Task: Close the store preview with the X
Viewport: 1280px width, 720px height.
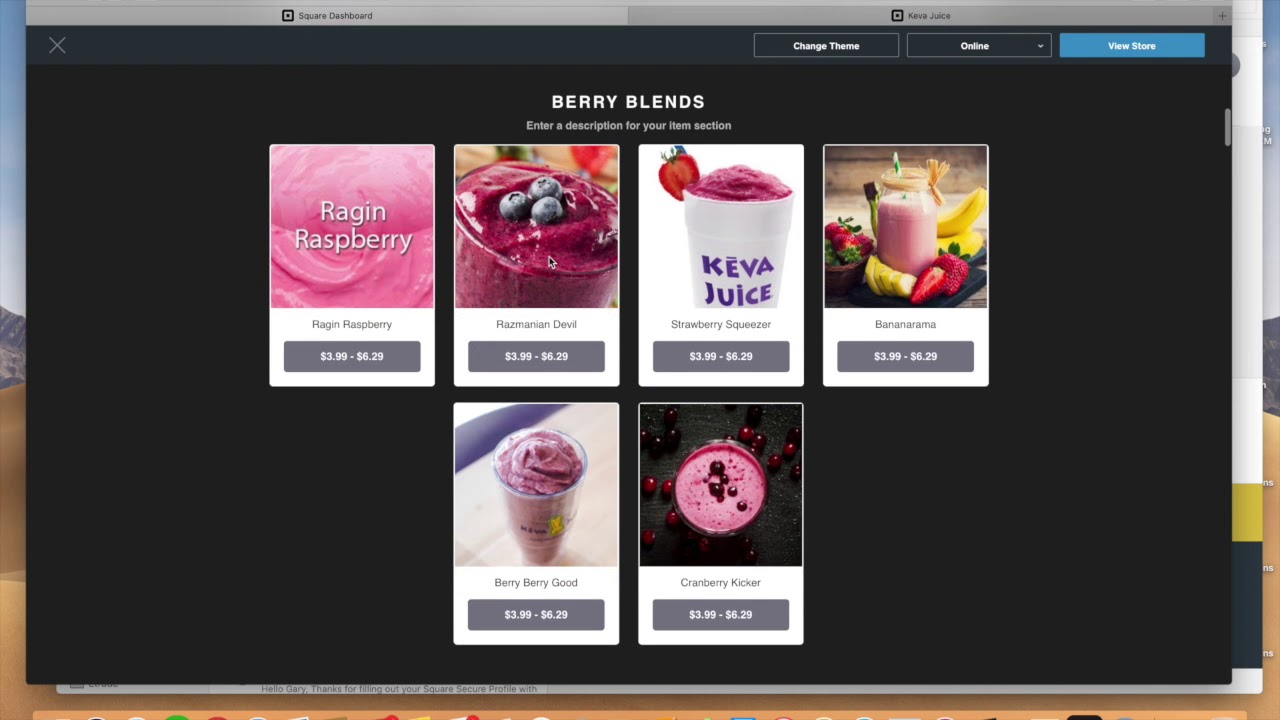Action: tap(57, 45)
